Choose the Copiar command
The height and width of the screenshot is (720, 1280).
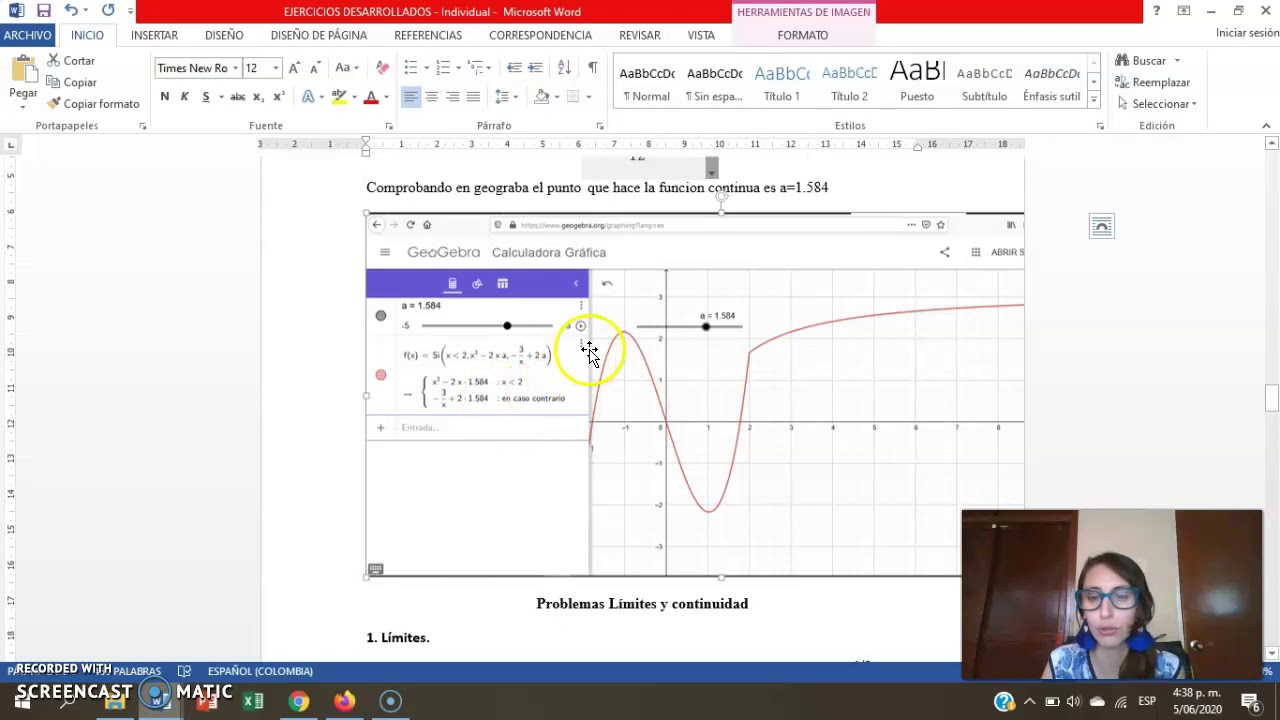(x=71, y=82)
